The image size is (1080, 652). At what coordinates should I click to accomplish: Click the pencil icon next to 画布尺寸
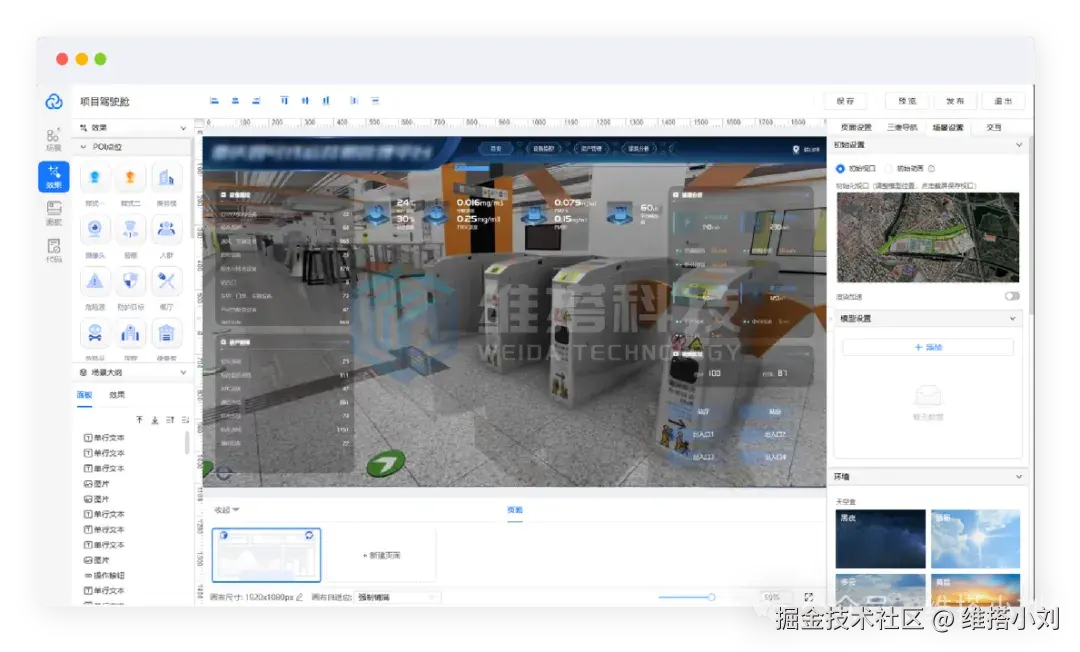point(300,597)
